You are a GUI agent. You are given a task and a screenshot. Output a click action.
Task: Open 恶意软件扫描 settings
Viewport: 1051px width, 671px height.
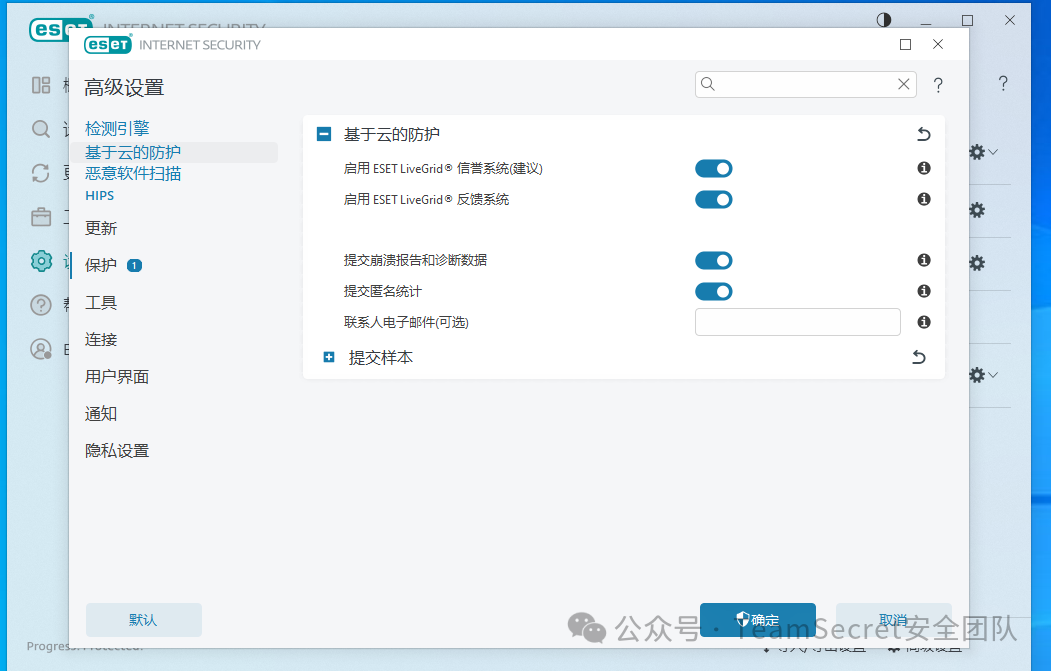click(133, 174)
